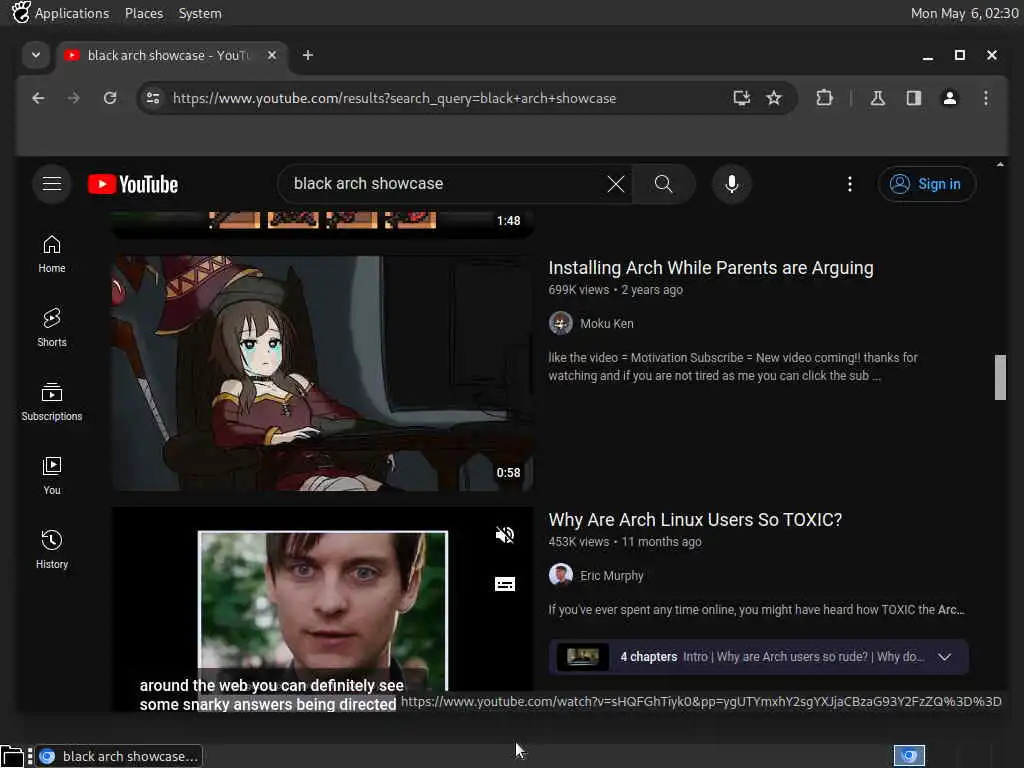Open the Places menu
The height and width of the screenshot is (768, 1024).
[144, 13]
